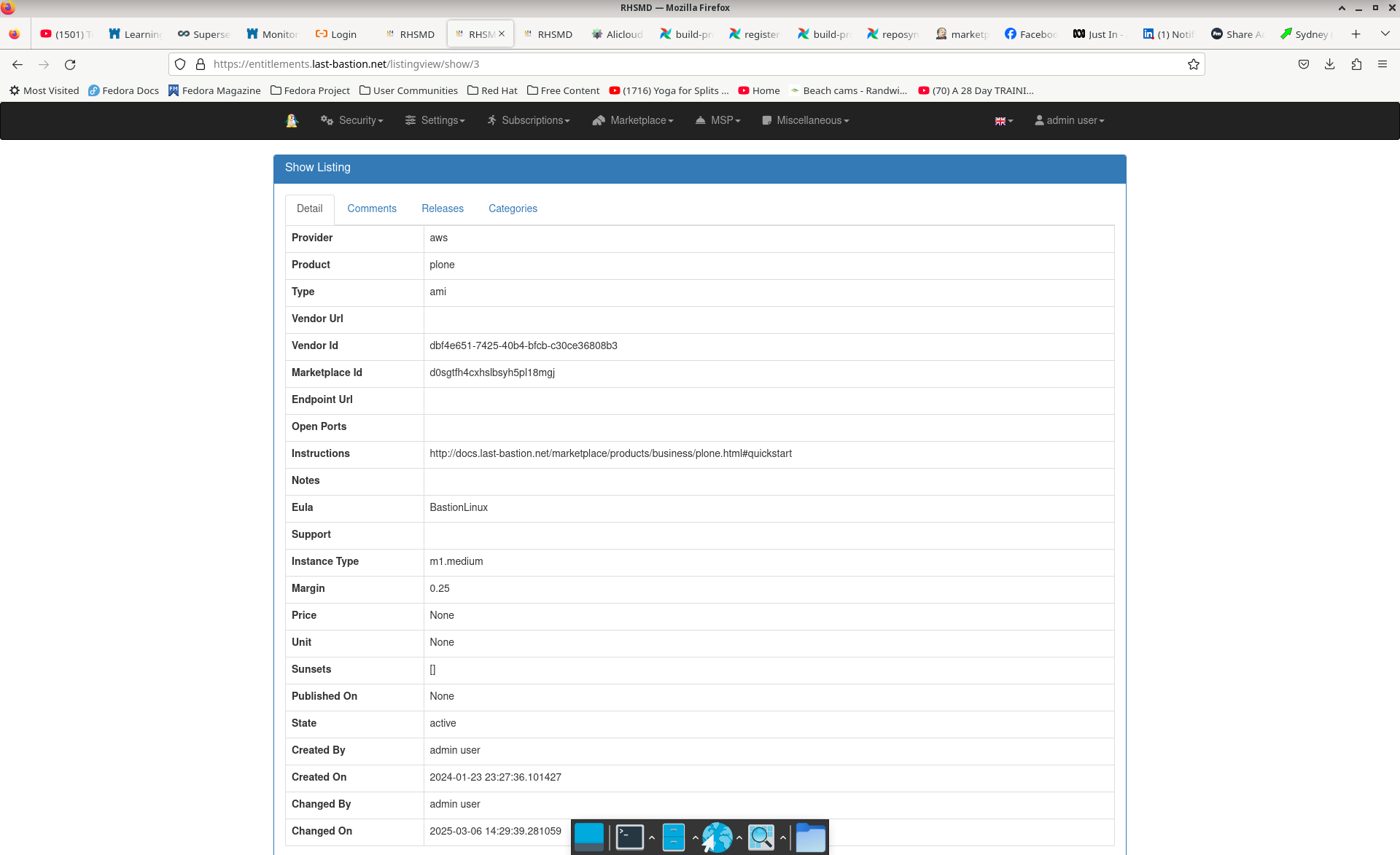Viewport: 1400px width, 855px height.
Task: Switch to the Releases tab
Action: pos(442,208)
